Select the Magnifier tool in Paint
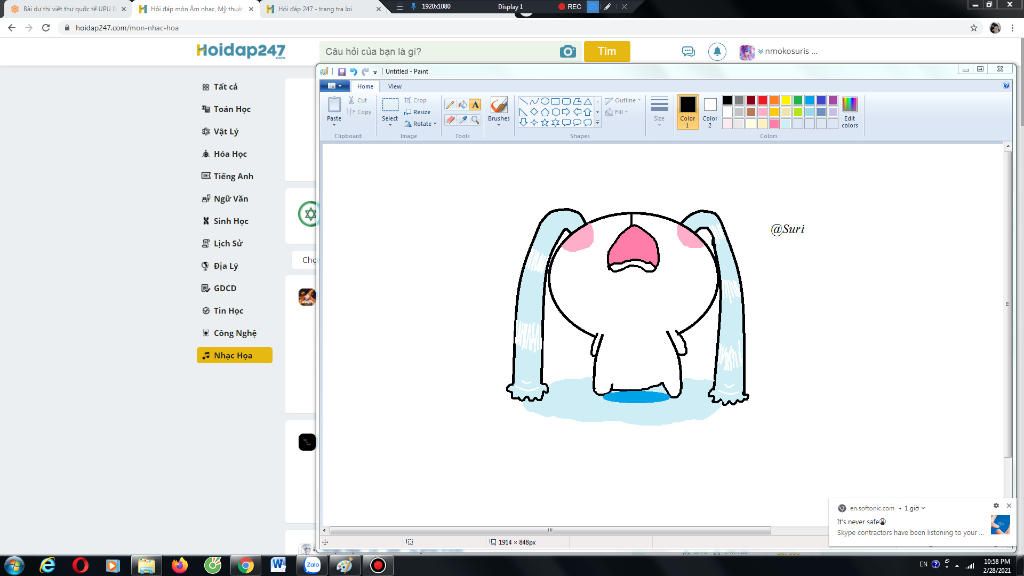1024x576 pixels. [x=475, y=120]
